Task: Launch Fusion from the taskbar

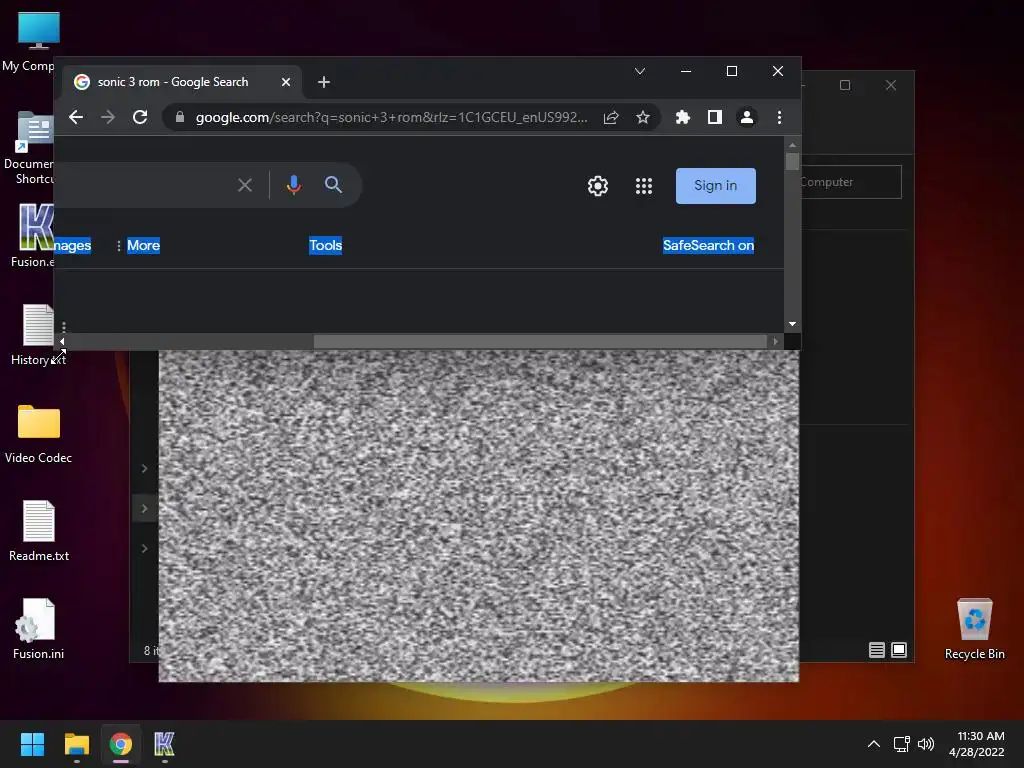Action: [164, 744]
